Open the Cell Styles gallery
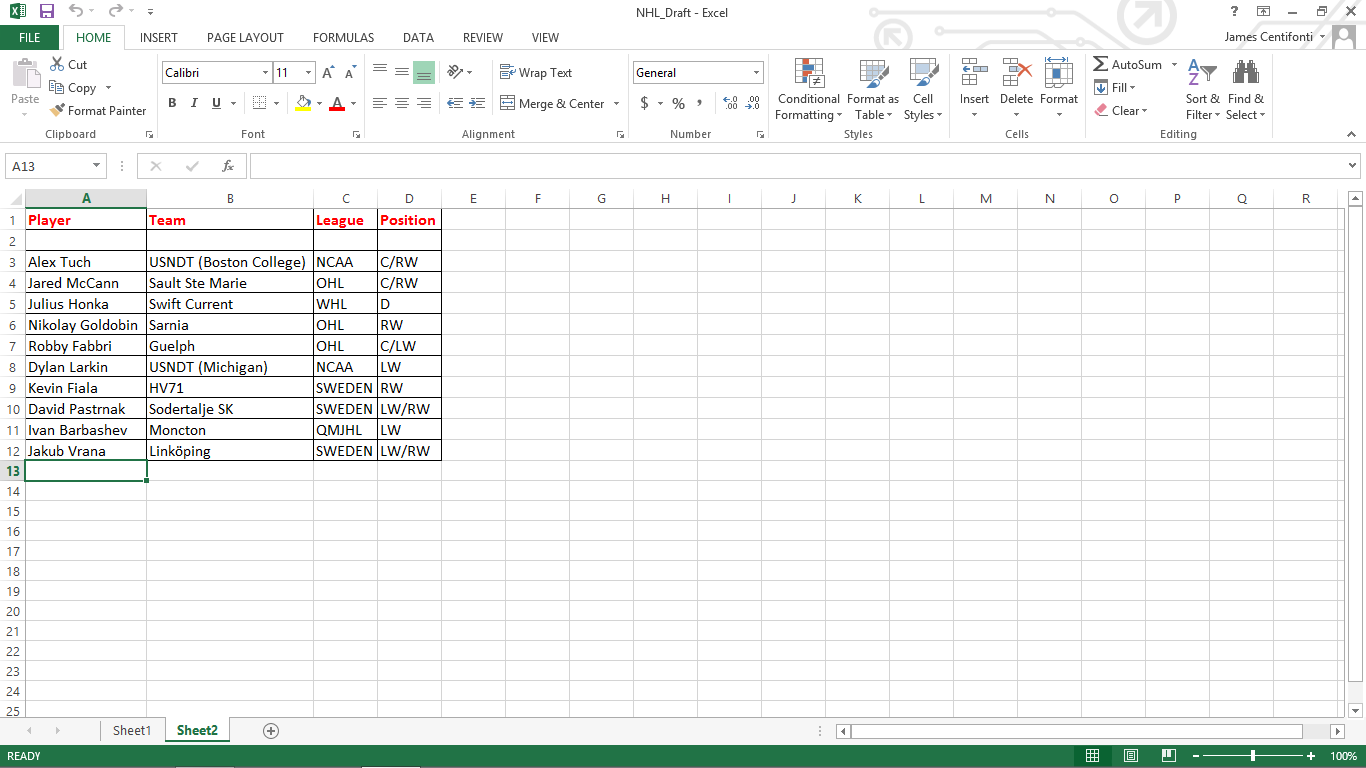This screenshot has height=768, width=1366. tap(923, 89)
